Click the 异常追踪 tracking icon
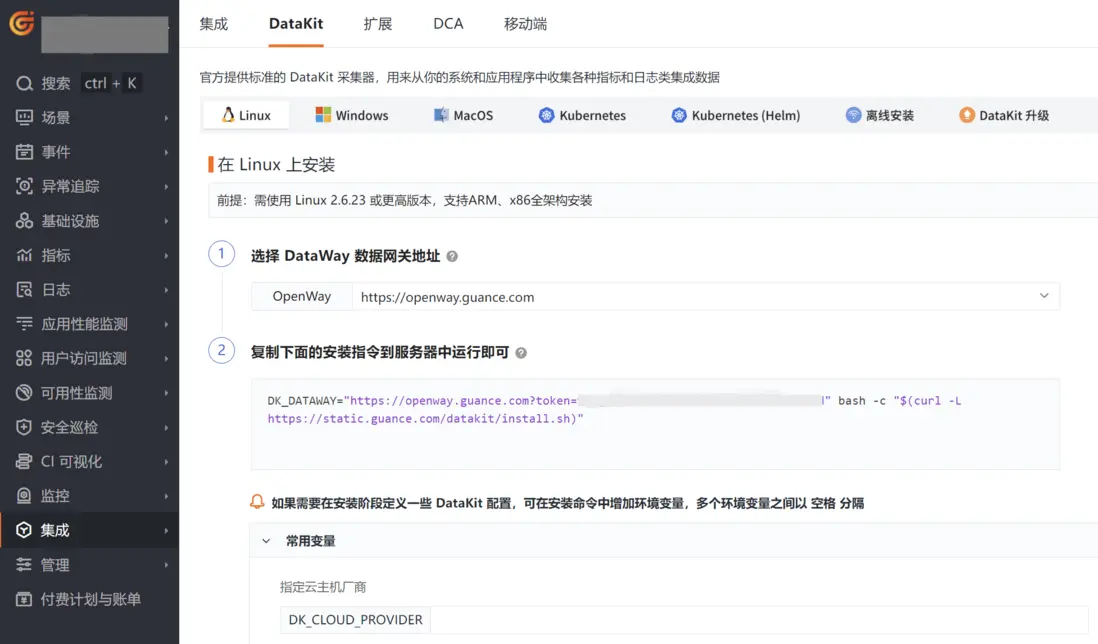Image resolution: width=1098 pixels, height=644 pixels. (x=24, y=186)
